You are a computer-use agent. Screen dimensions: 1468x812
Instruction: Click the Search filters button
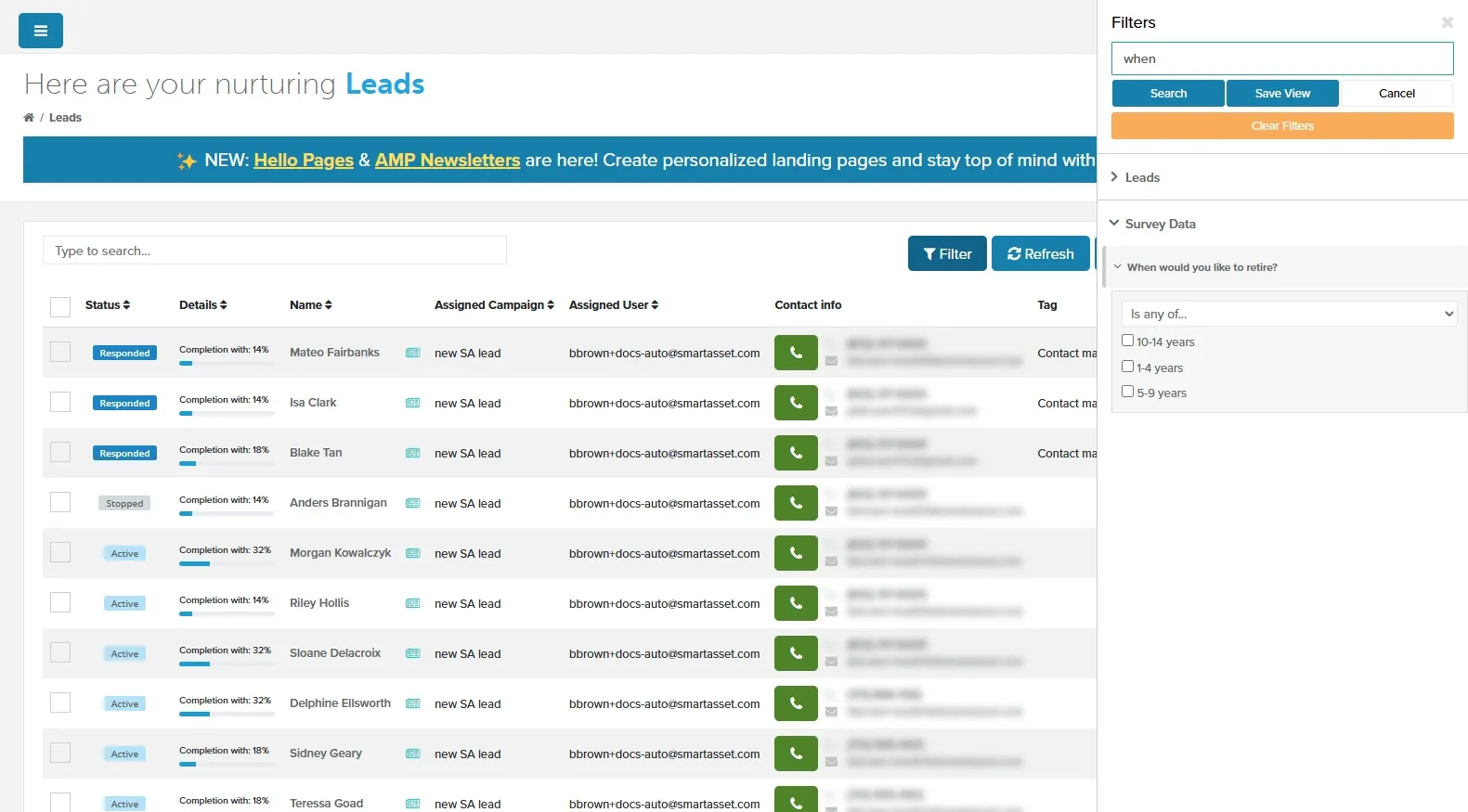pos(1168,94)
